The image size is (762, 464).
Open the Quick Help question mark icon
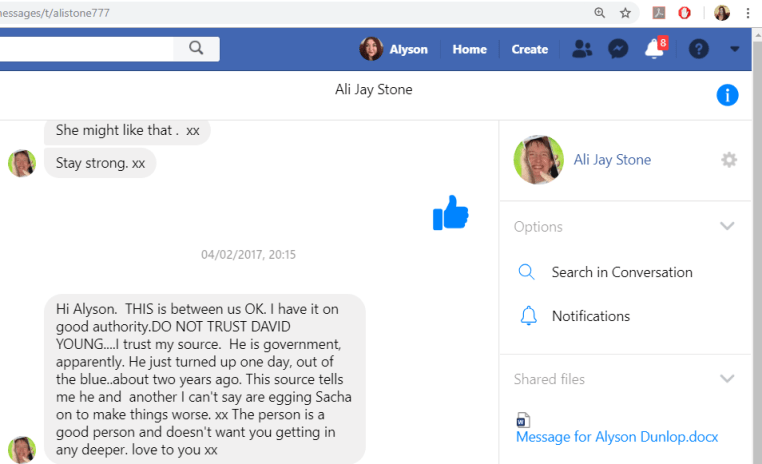point(699,49)
